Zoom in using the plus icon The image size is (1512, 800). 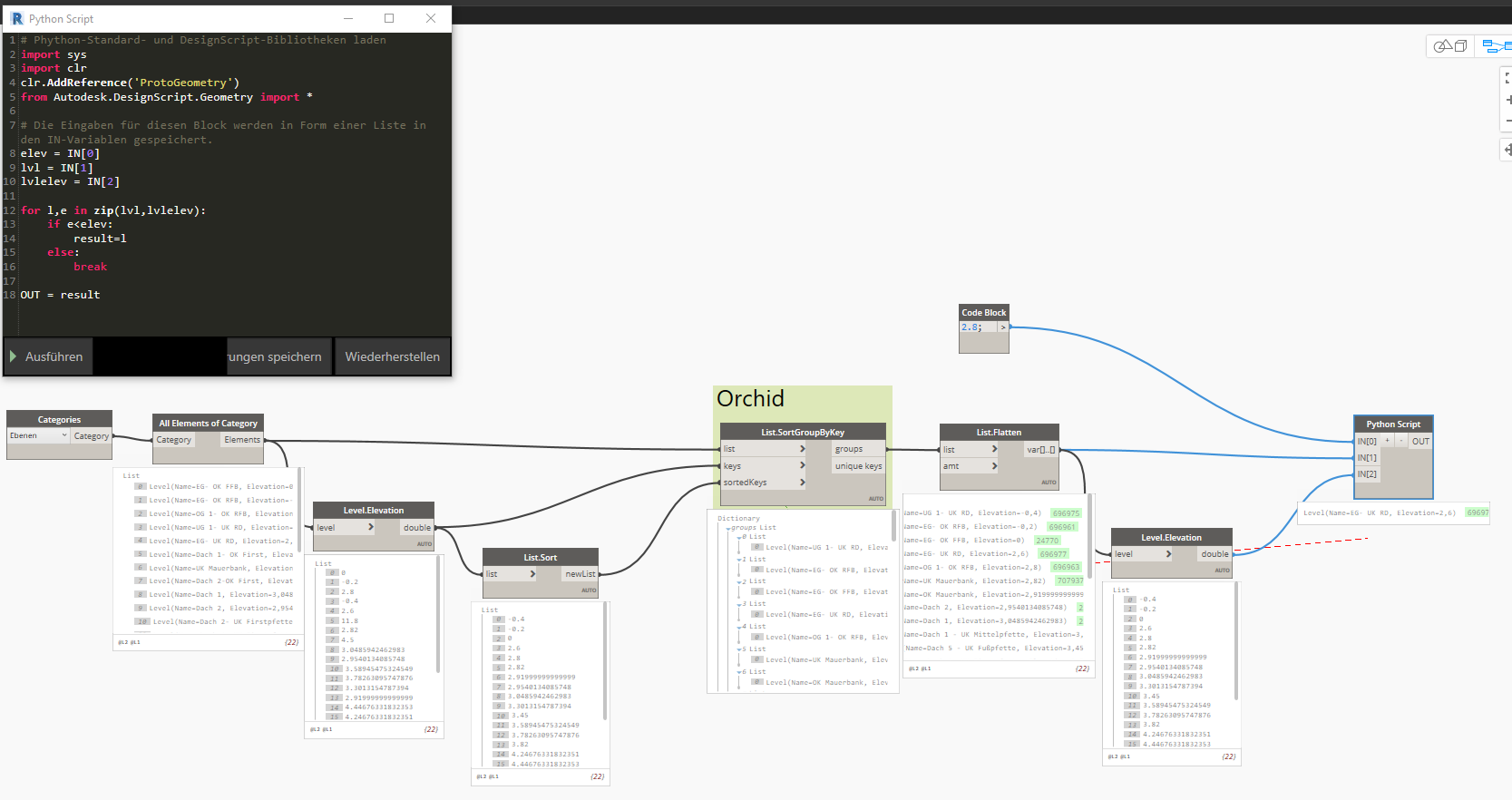tap(1508, 100)
